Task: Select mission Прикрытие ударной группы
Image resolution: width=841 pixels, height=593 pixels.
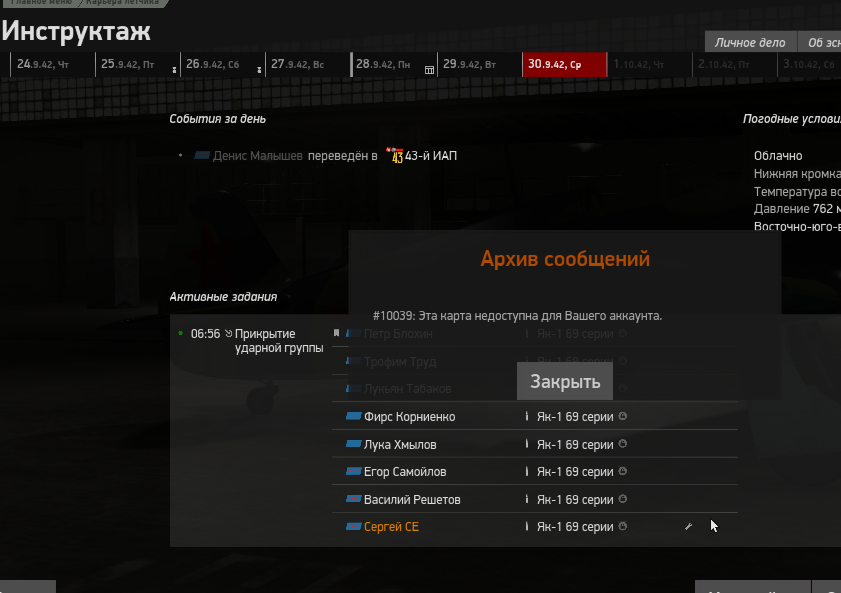Action: (279, 341)
